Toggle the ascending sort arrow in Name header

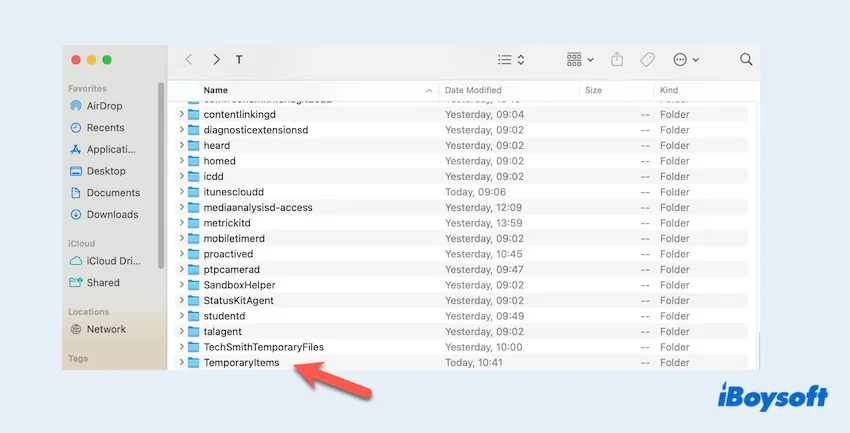click(x=429, y=91)
